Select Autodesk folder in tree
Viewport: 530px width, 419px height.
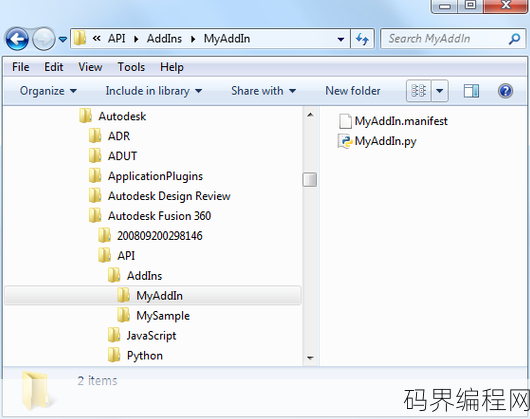click(122, 116)
